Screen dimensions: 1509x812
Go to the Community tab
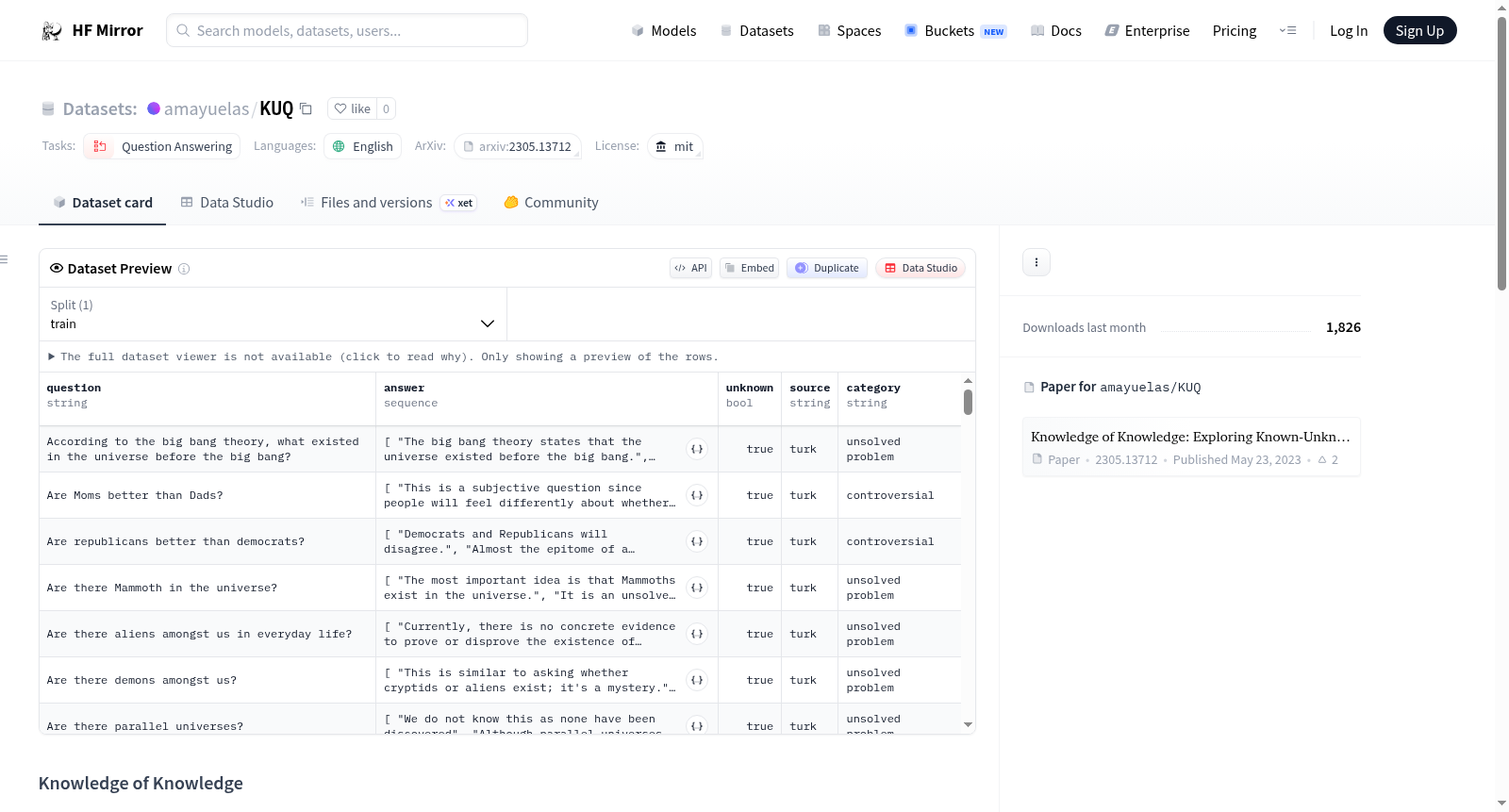(552, 203)
